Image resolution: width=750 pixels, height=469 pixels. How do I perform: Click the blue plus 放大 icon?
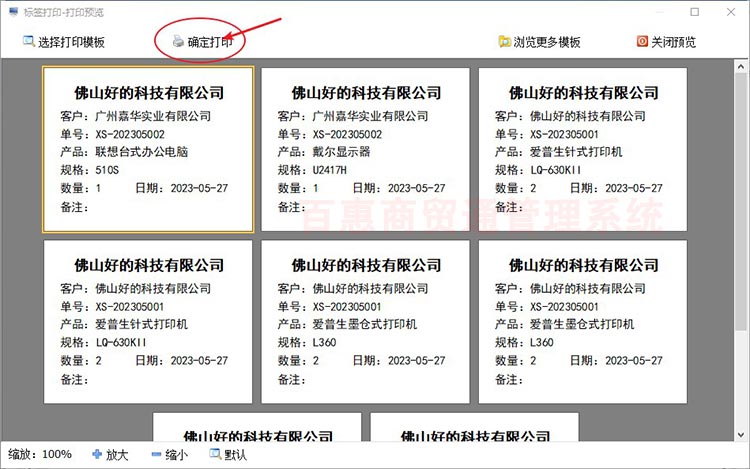point(97,454)
